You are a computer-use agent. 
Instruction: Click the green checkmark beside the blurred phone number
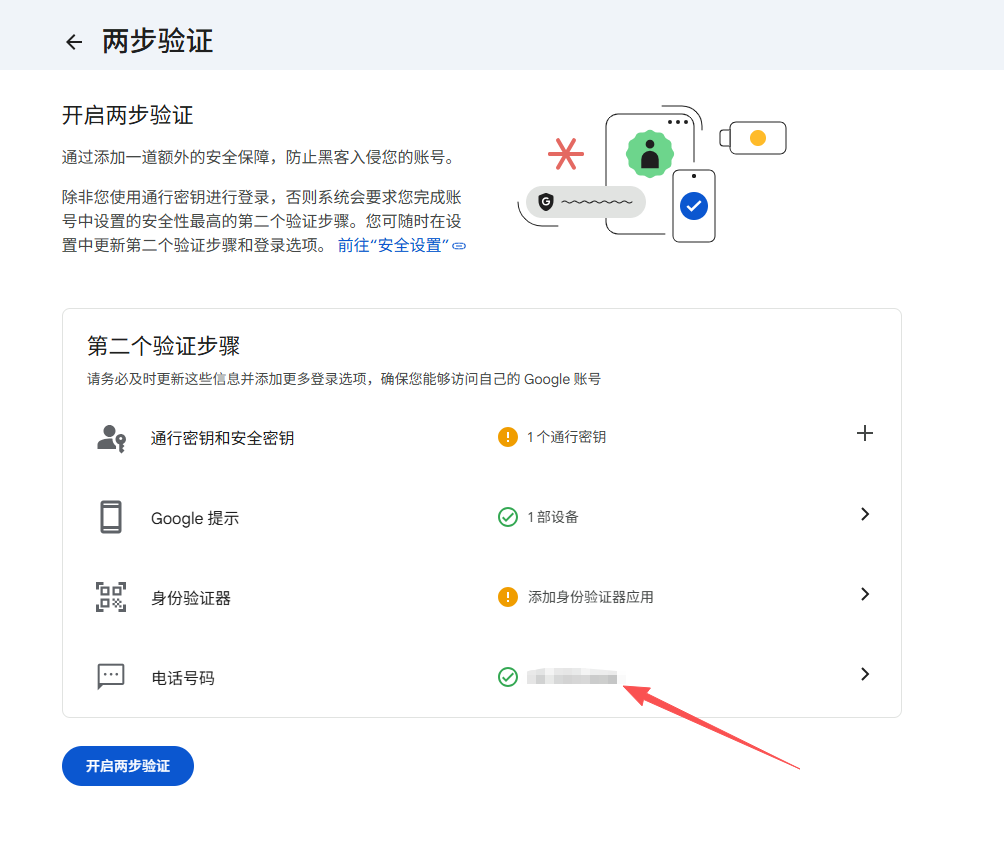(x=508, y=677)
